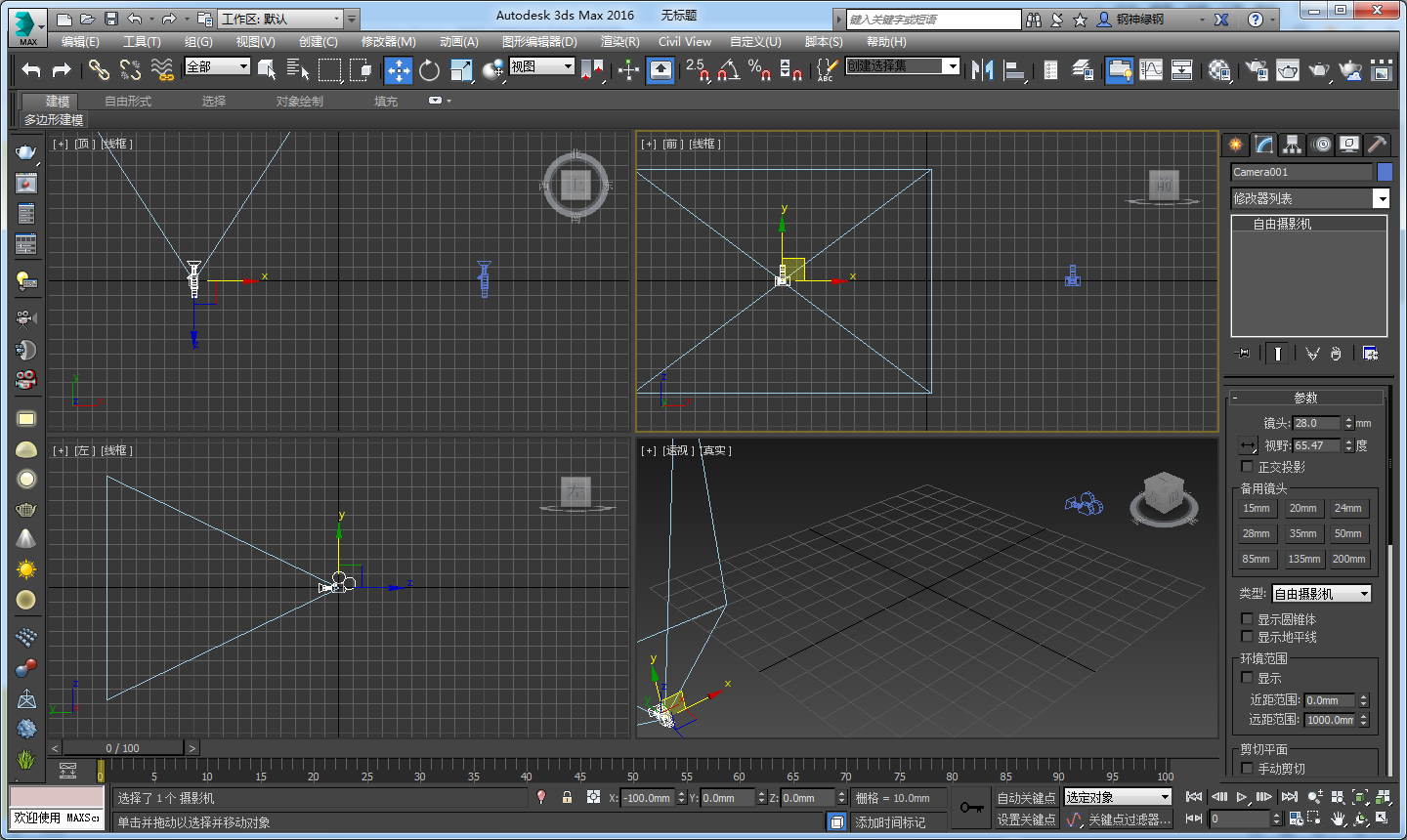Toggle the 2.5 Snaps icon
The image size is (1407, 840).
click(697, 69)
